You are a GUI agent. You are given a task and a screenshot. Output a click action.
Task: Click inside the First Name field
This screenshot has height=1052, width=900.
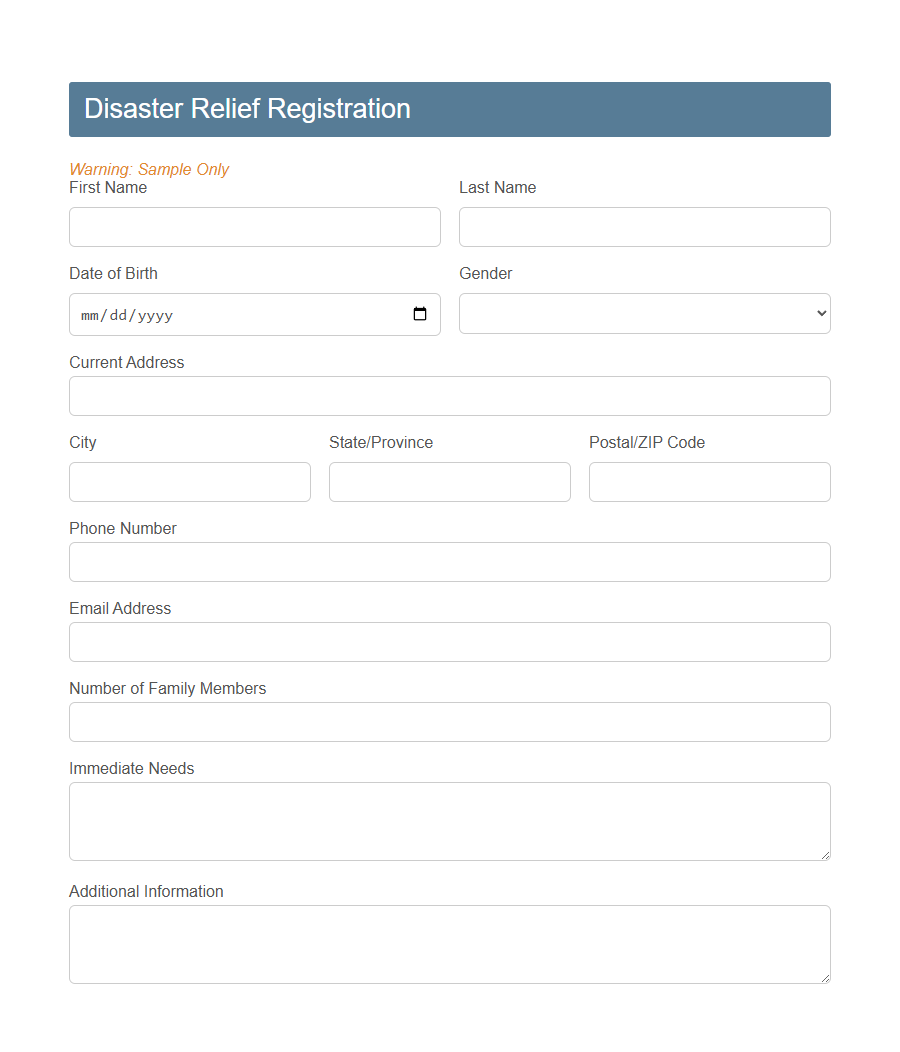click(x=254, y=226)
